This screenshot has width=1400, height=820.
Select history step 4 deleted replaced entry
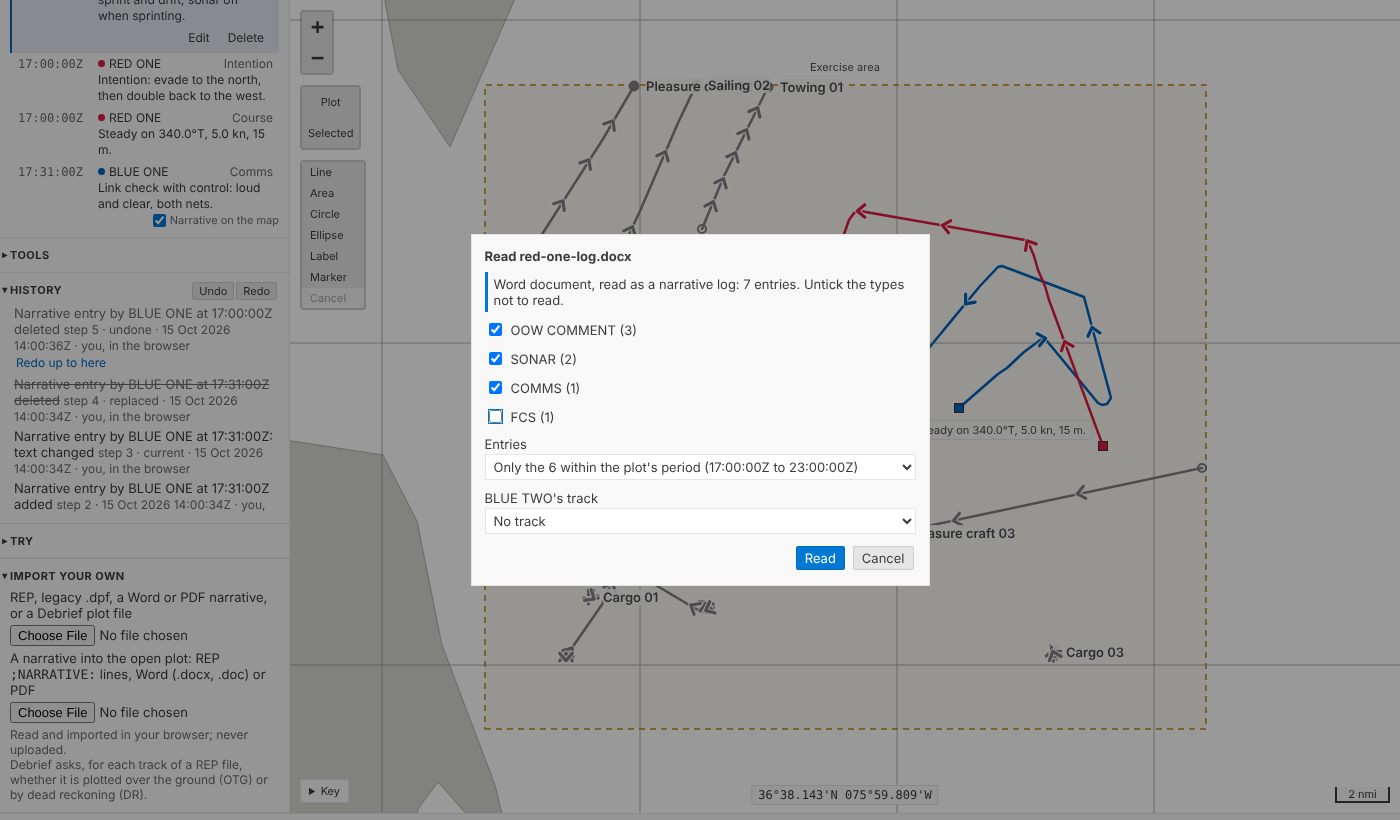[145, 401]
